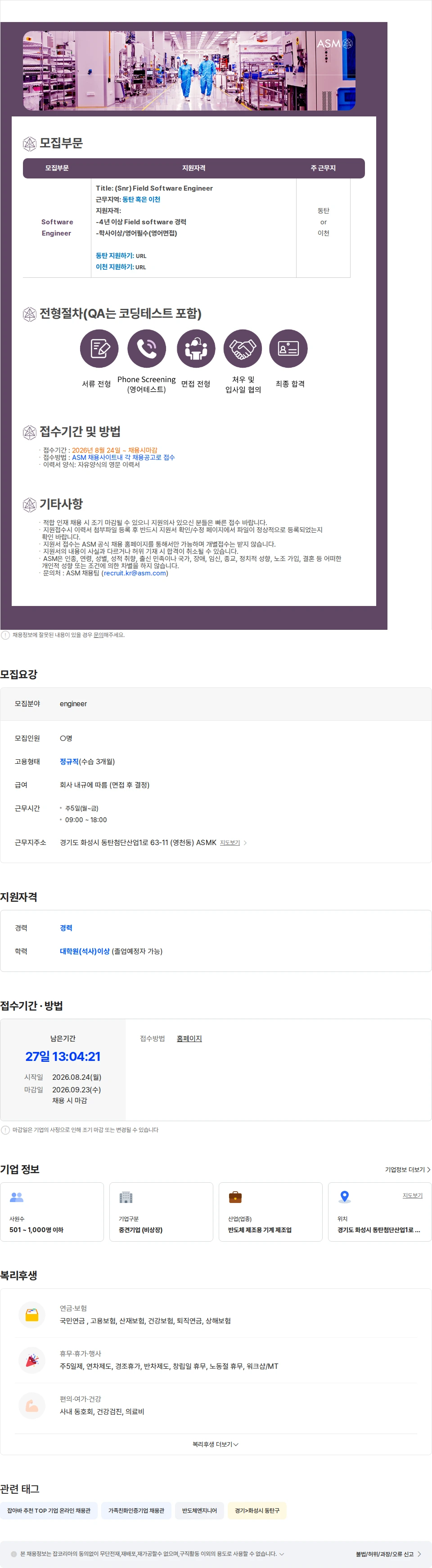
Task: Click the interview (면접 전형) step icon
Action: coord(196,349)
